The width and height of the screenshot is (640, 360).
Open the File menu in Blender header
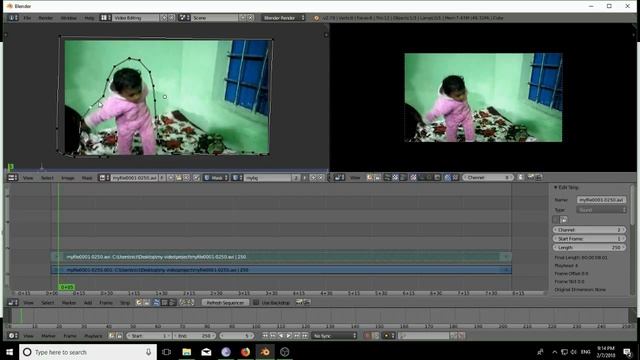tap(27, 18)
